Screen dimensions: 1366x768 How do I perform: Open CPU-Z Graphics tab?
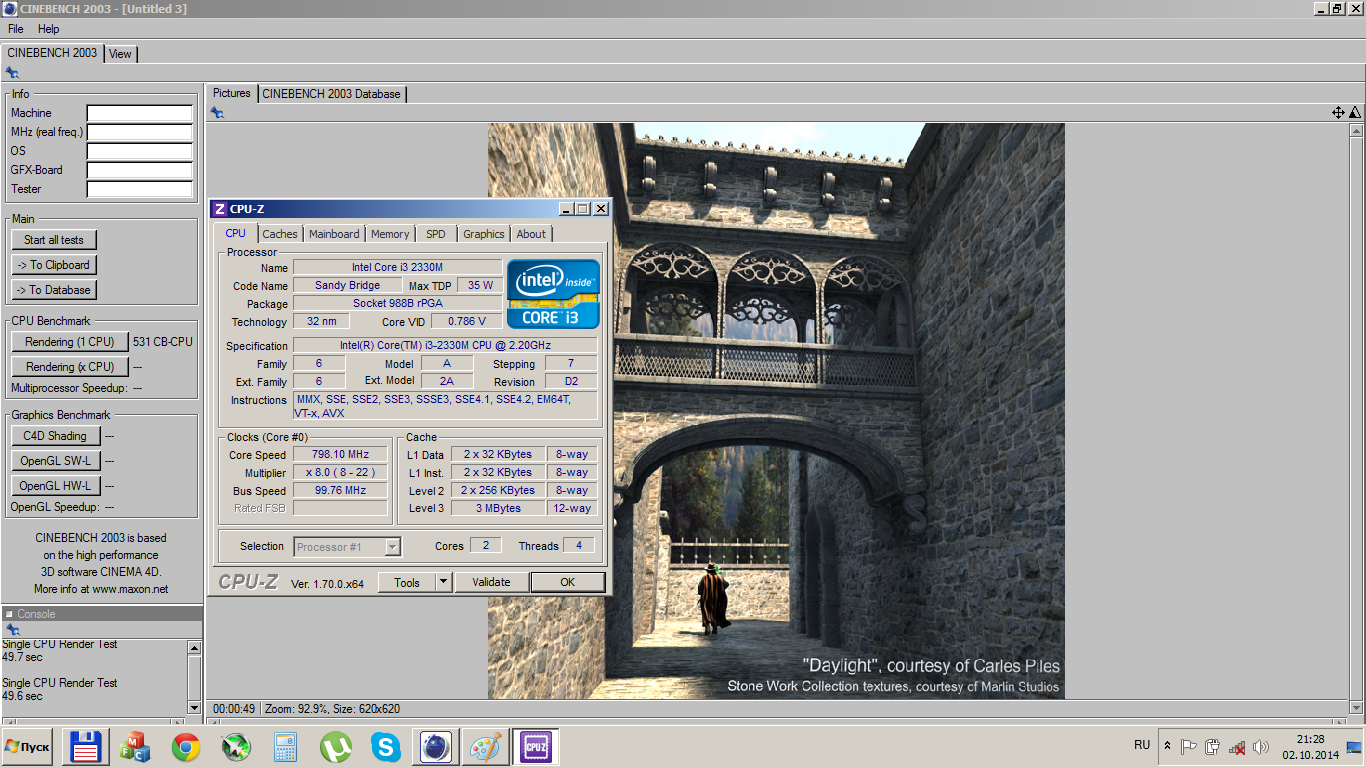point(484,234)
